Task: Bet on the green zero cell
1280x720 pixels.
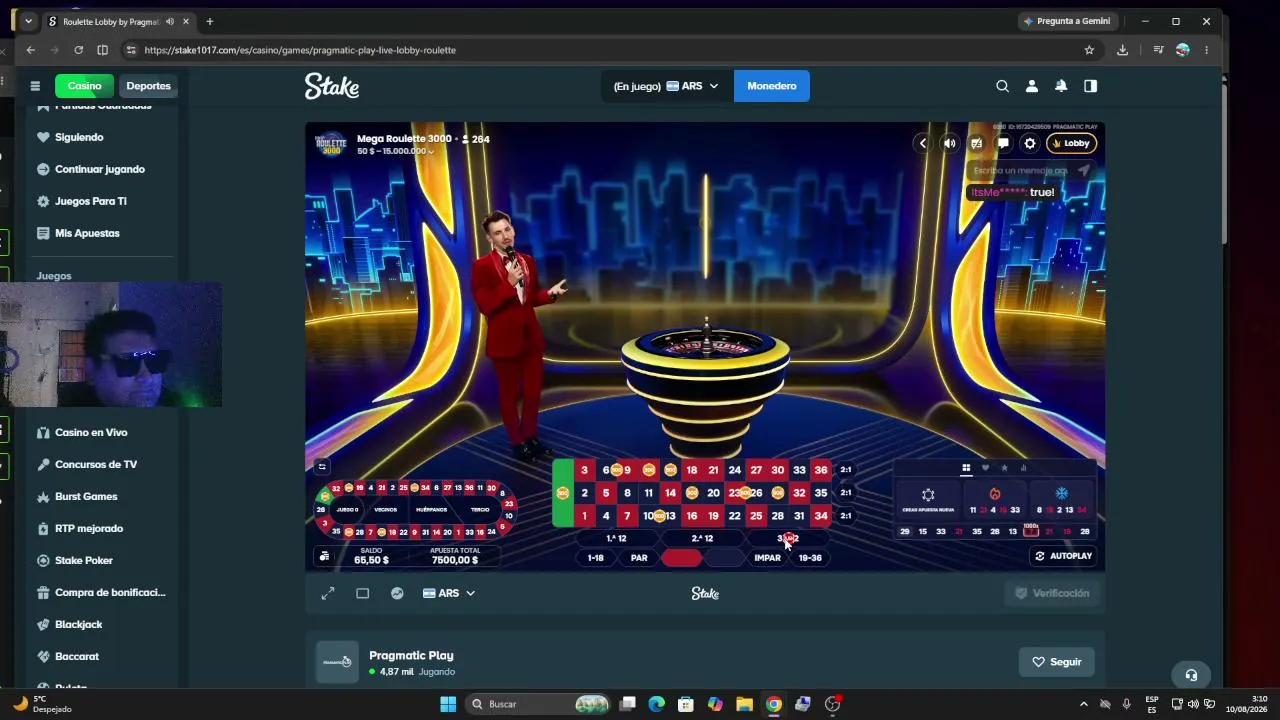Action: (563, 493)
